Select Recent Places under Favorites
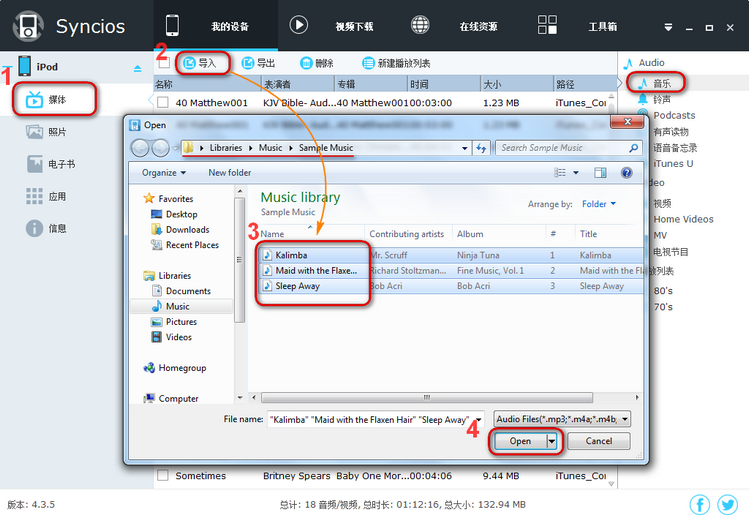The width and height of the screenshot is (749, 521). coord(184,245)
